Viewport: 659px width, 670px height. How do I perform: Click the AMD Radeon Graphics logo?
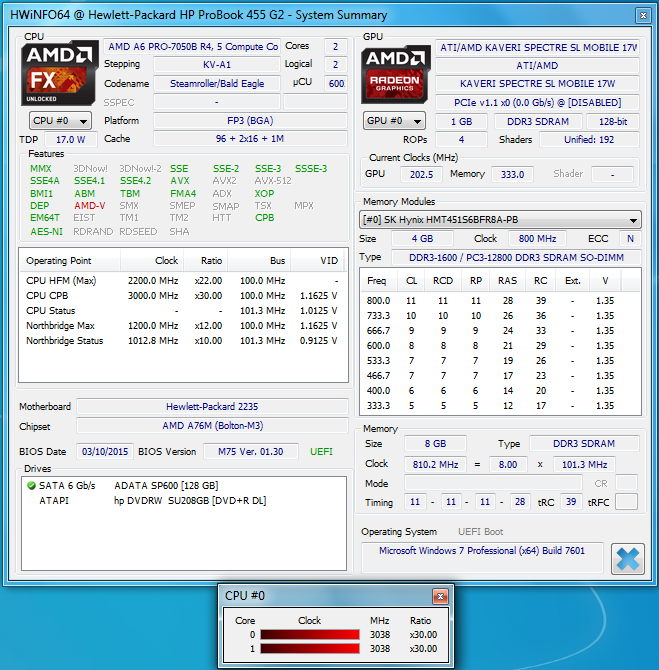pyautogui.click(x=394, y=74)
